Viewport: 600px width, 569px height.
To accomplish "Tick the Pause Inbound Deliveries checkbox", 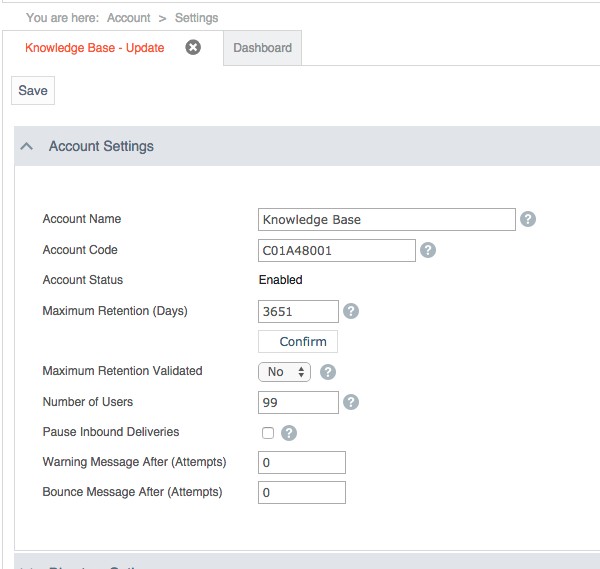I will tap(267, 433).
